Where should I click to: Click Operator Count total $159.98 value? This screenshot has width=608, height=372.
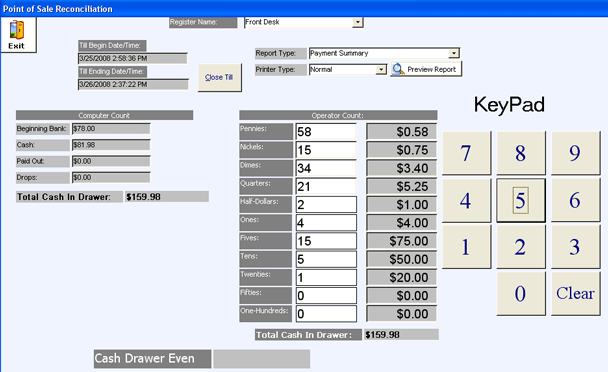[x=401, y=335]
